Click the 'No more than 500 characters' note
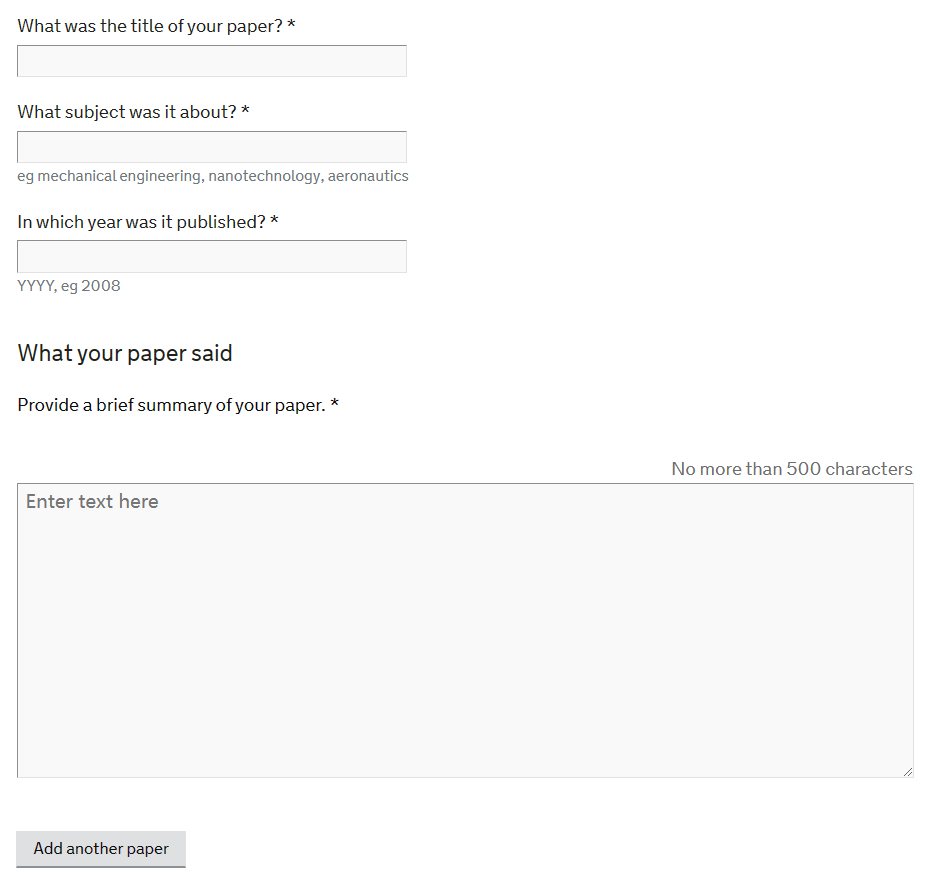The height and width of the screenshot is (880, 938). (x=792, y=468)
